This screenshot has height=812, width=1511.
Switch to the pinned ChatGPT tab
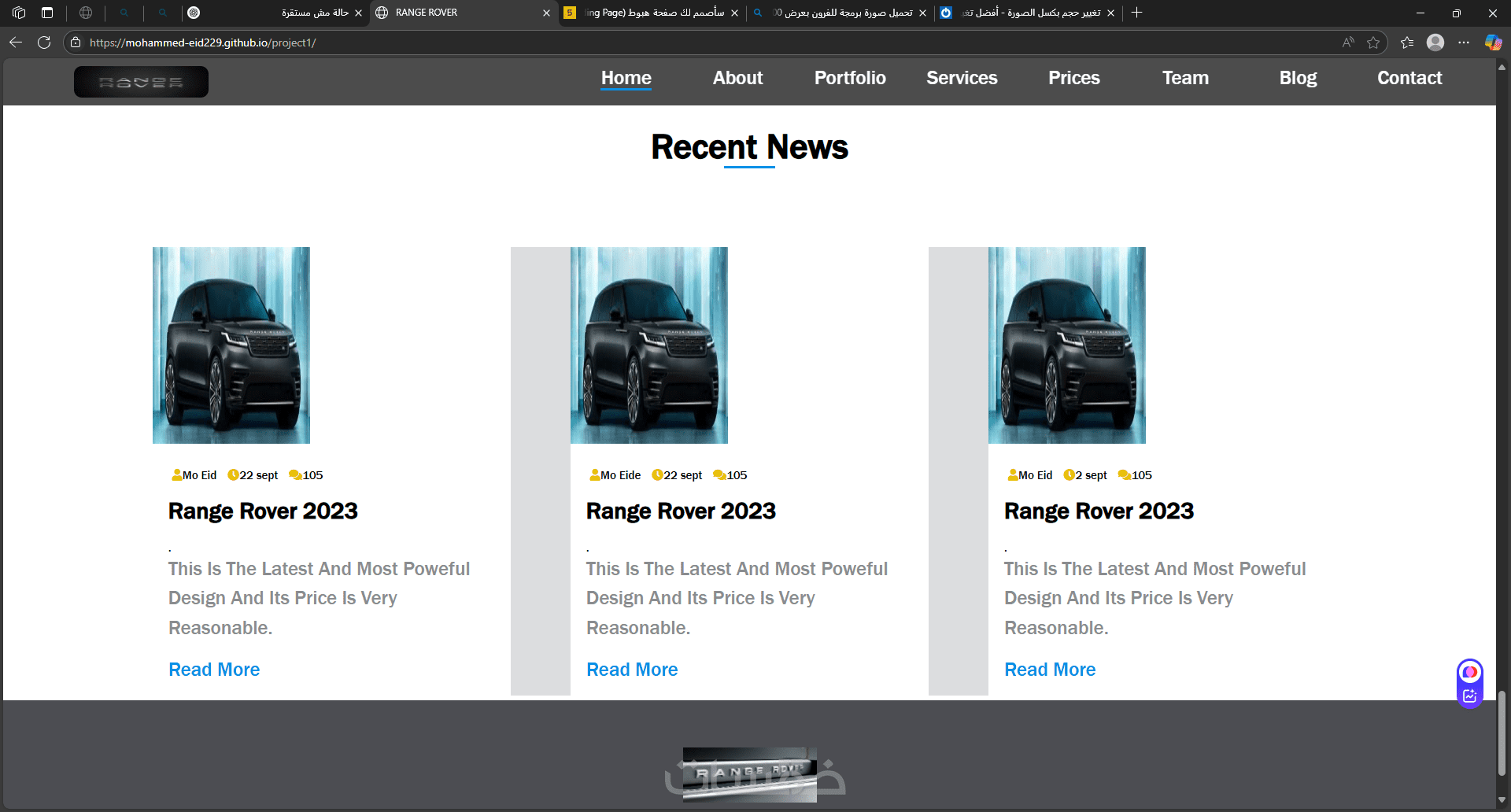pos(194,13)
